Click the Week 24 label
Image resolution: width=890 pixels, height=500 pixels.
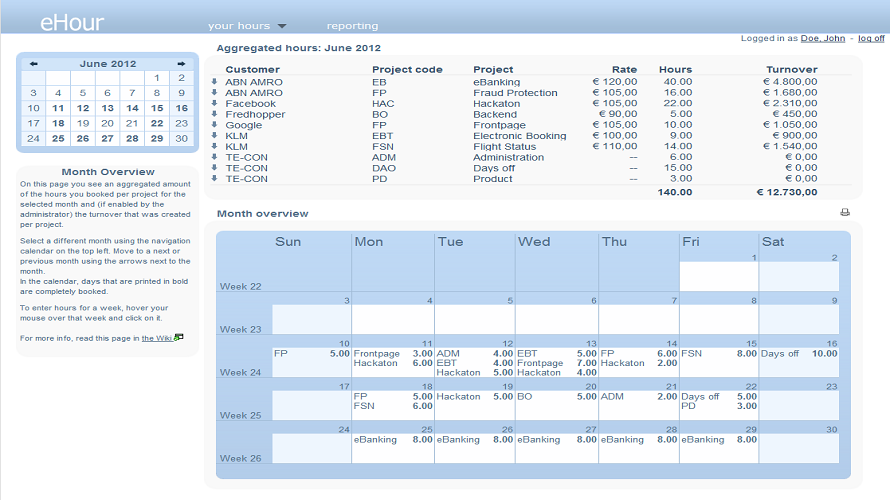coord(241,373)
